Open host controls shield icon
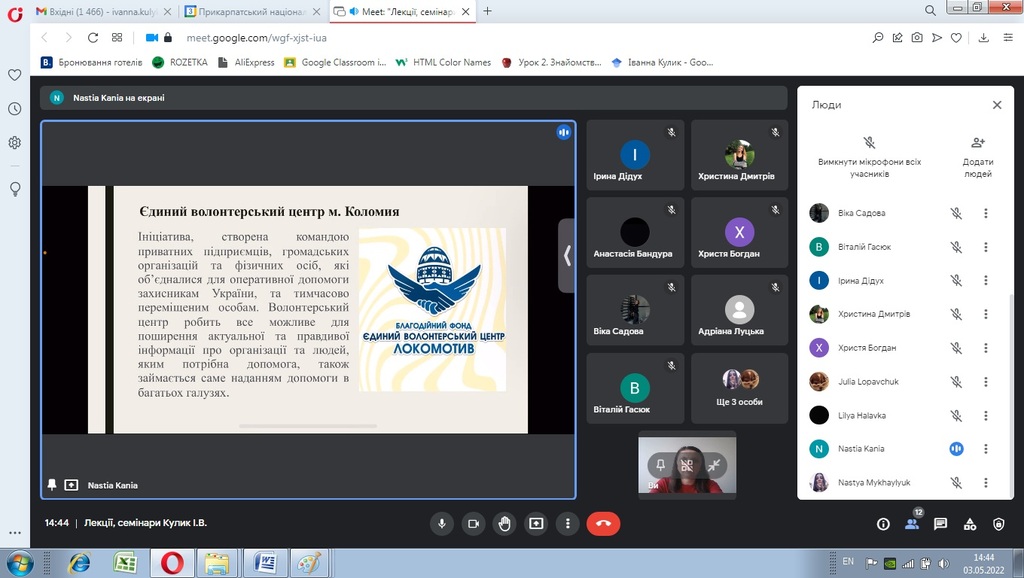This screenshot has height=578, width=1024. (998, 523)
